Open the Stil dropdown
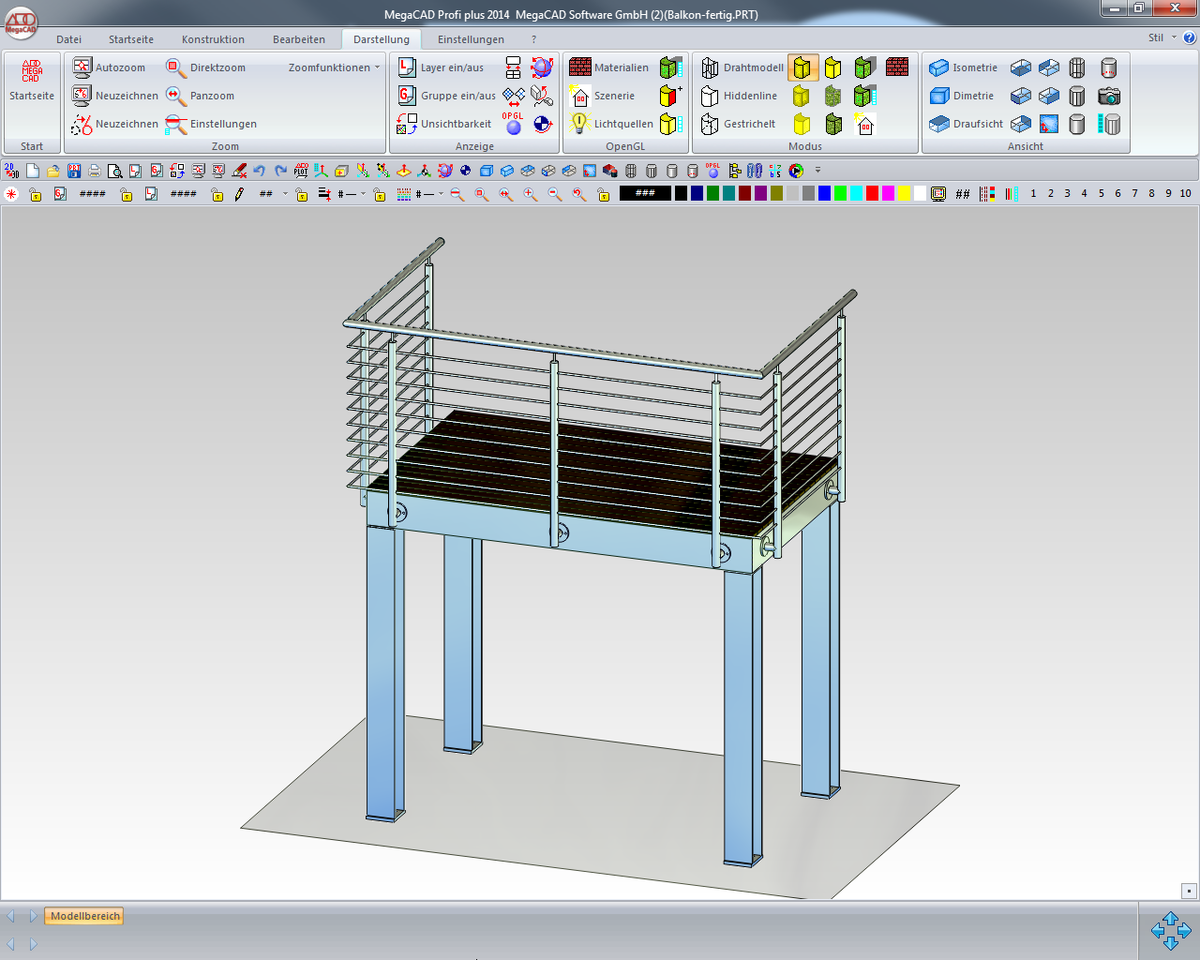Viewport: 1200px width, 960px height. point(1162,39)
